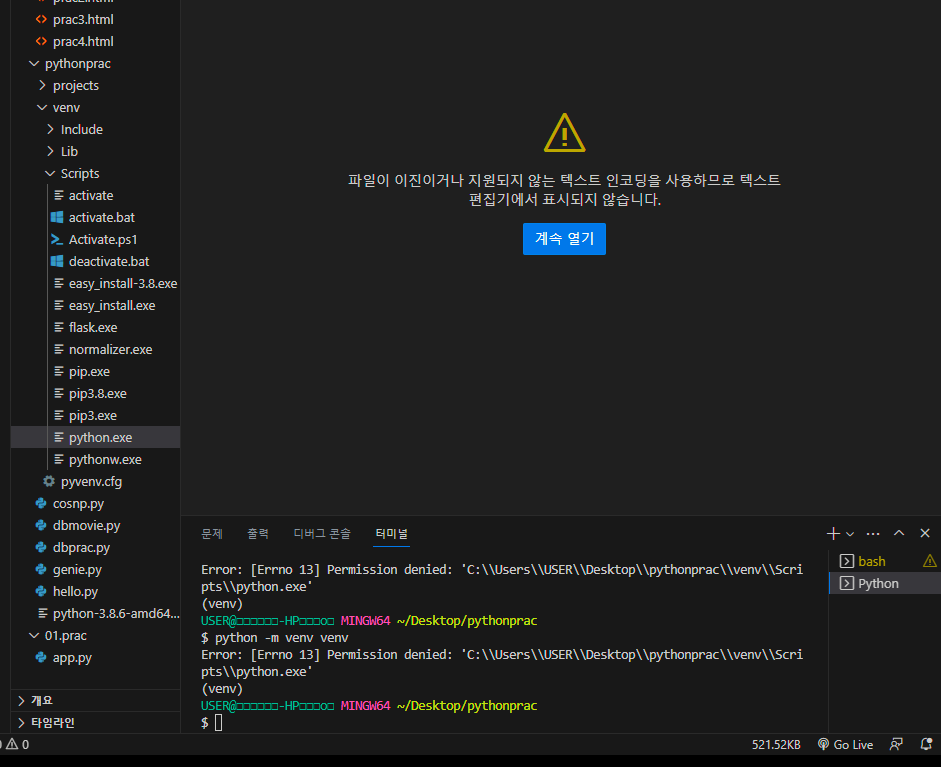Switch to the bash terminal

coord(871,561)
